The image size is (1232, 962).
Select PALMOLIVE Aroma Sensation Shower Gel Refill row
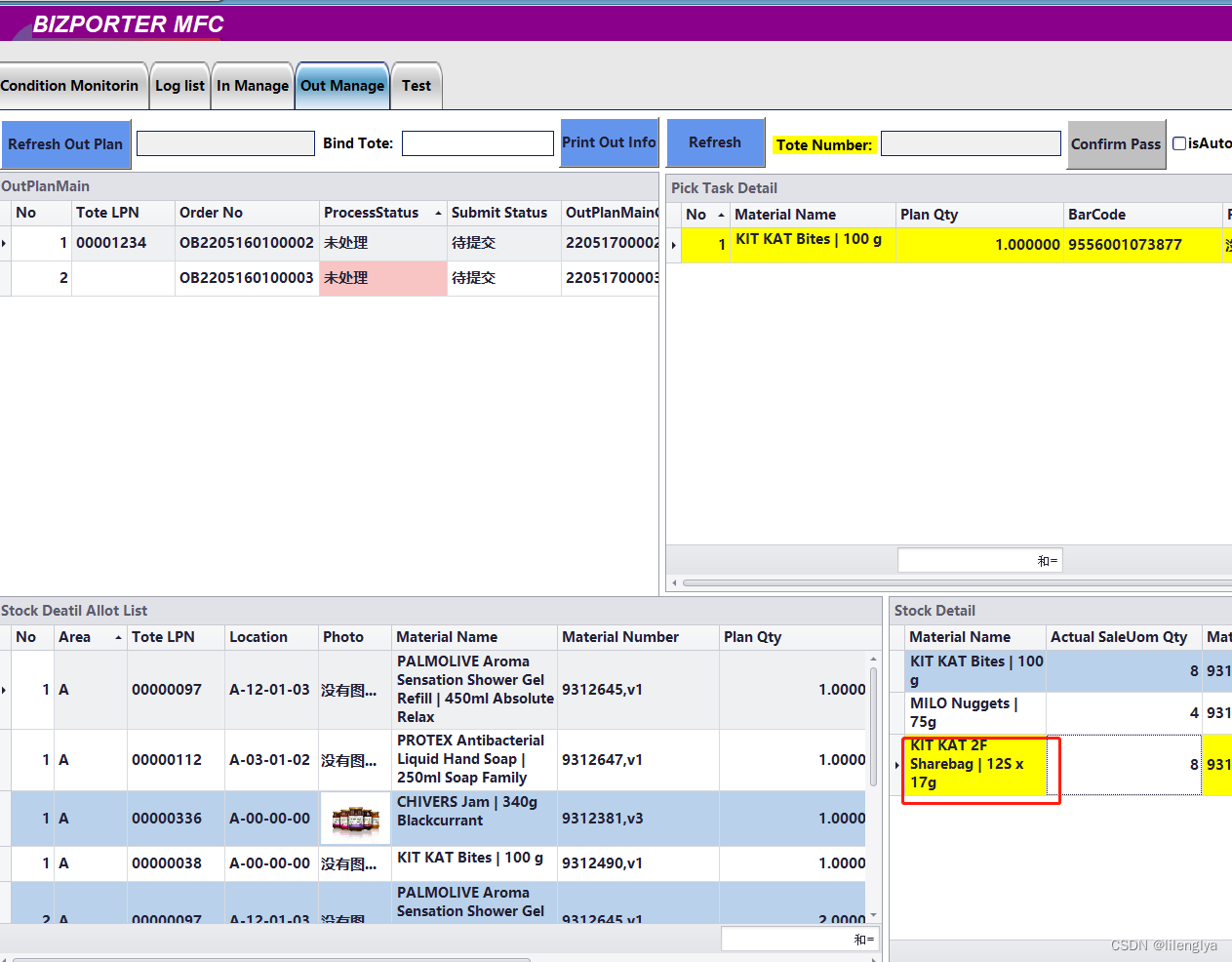(x=433, y=690)
